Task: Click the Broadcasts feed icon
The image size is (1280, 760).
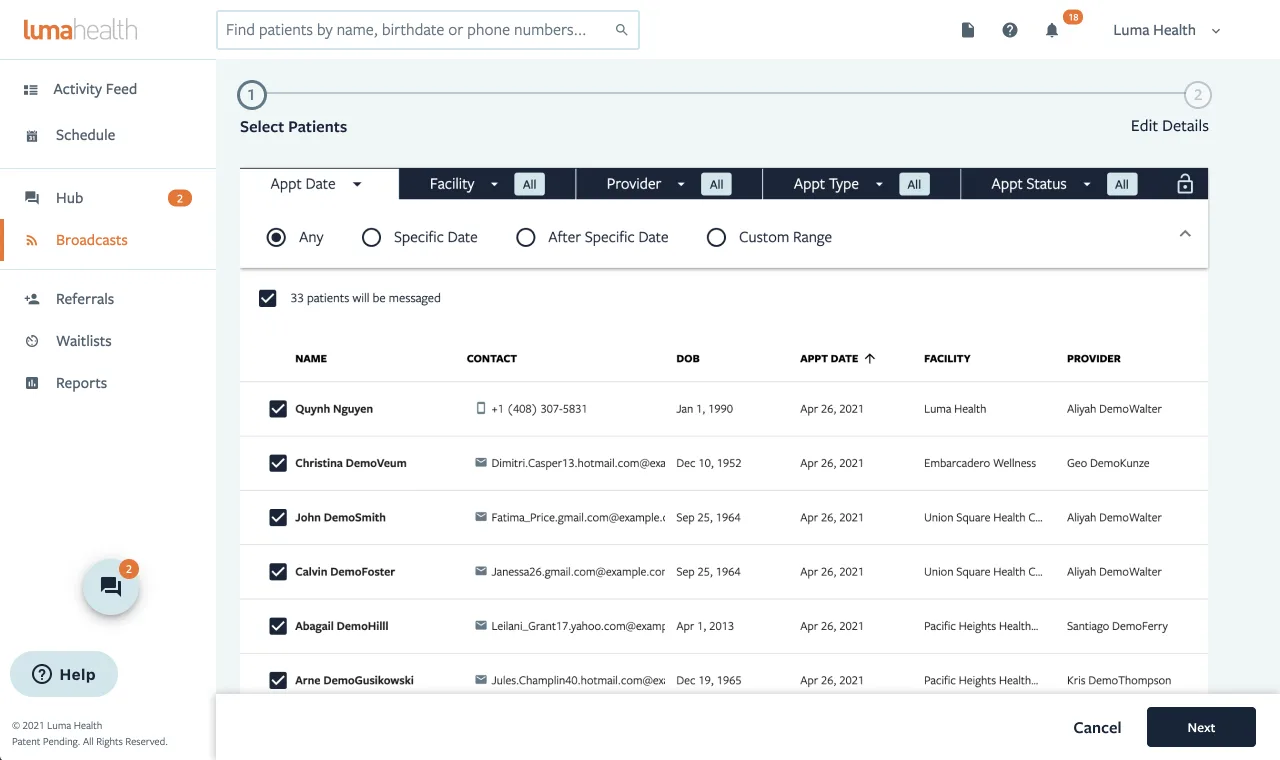Action: (32, 240)
